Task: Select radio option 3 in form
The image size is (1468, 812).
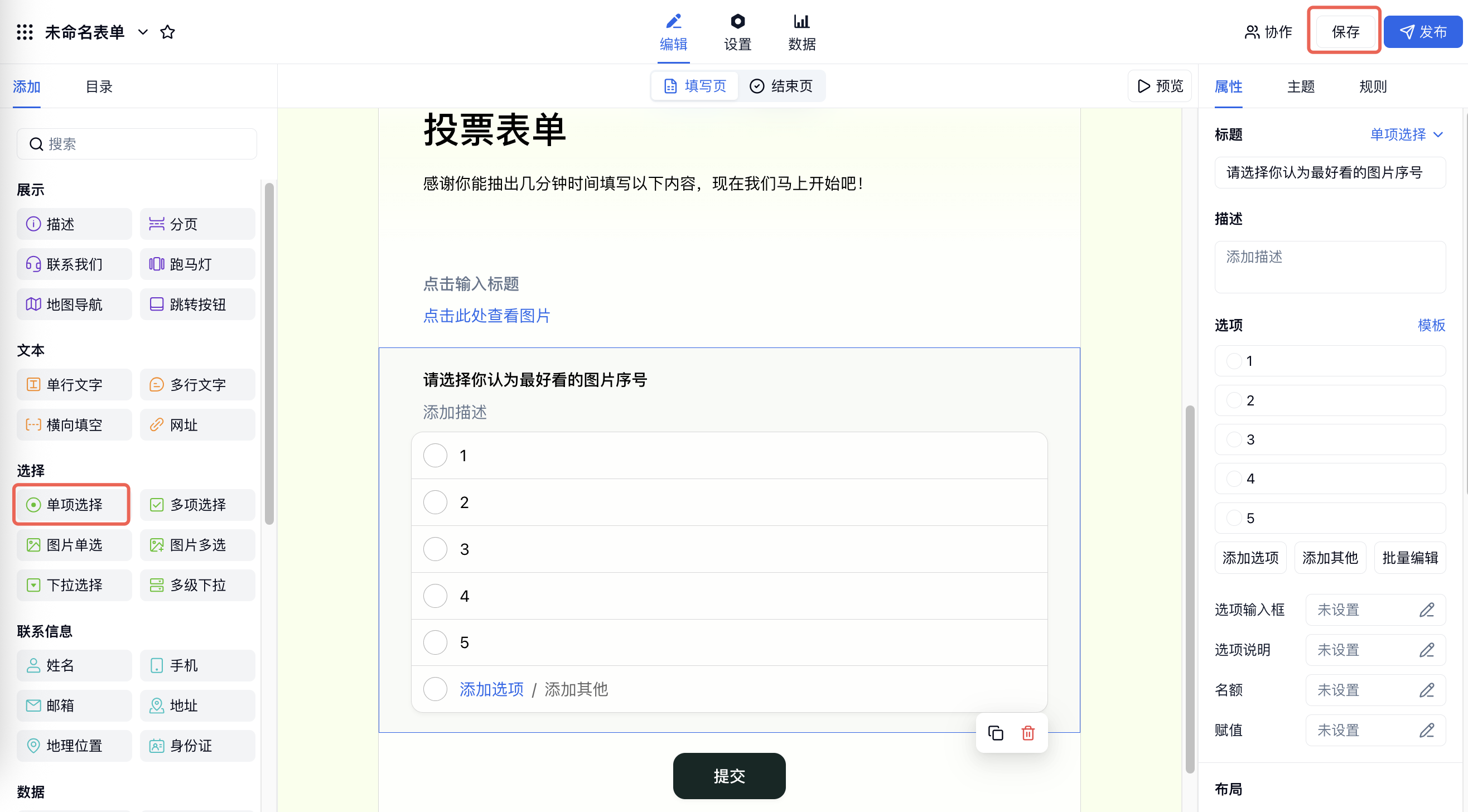Action: (x=435, y=549)
